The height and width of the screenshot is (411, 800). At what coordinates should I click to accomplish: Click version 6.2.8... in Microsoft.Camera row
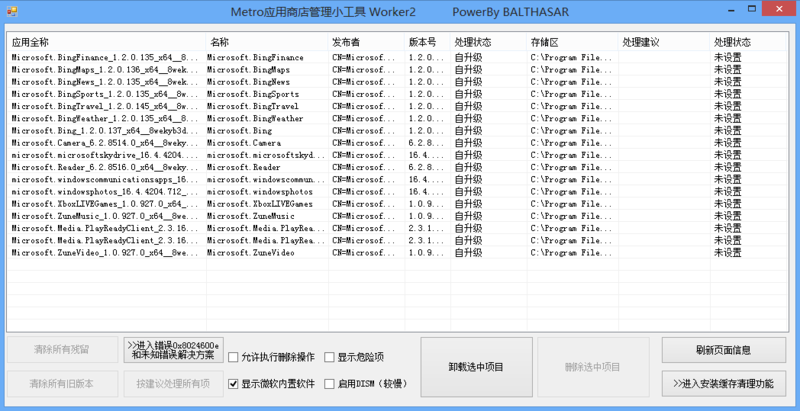(426, 143)
